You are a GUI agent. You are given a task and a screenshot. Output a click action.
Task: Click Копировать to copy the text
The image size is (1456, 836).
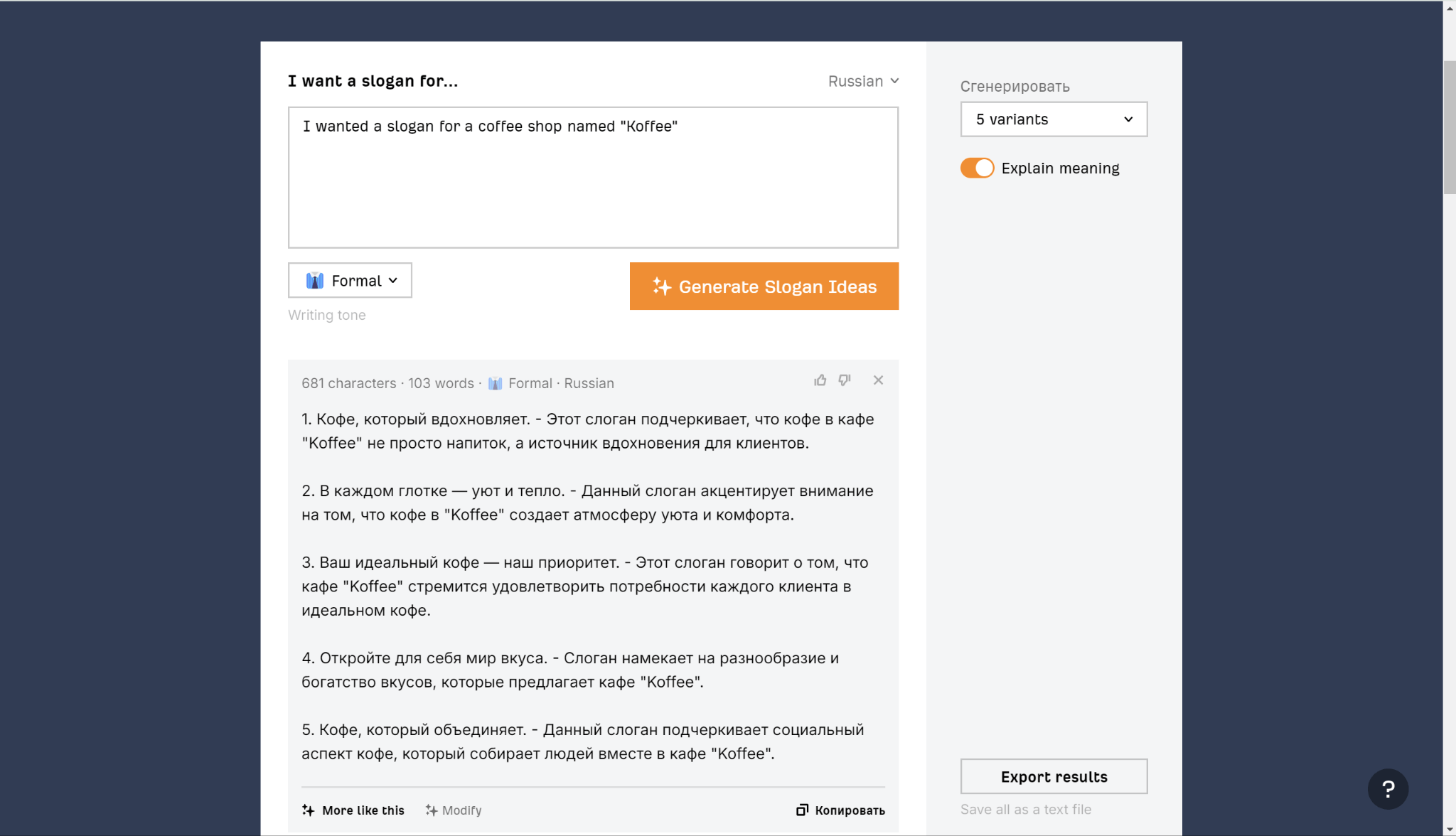click(850, 810)
